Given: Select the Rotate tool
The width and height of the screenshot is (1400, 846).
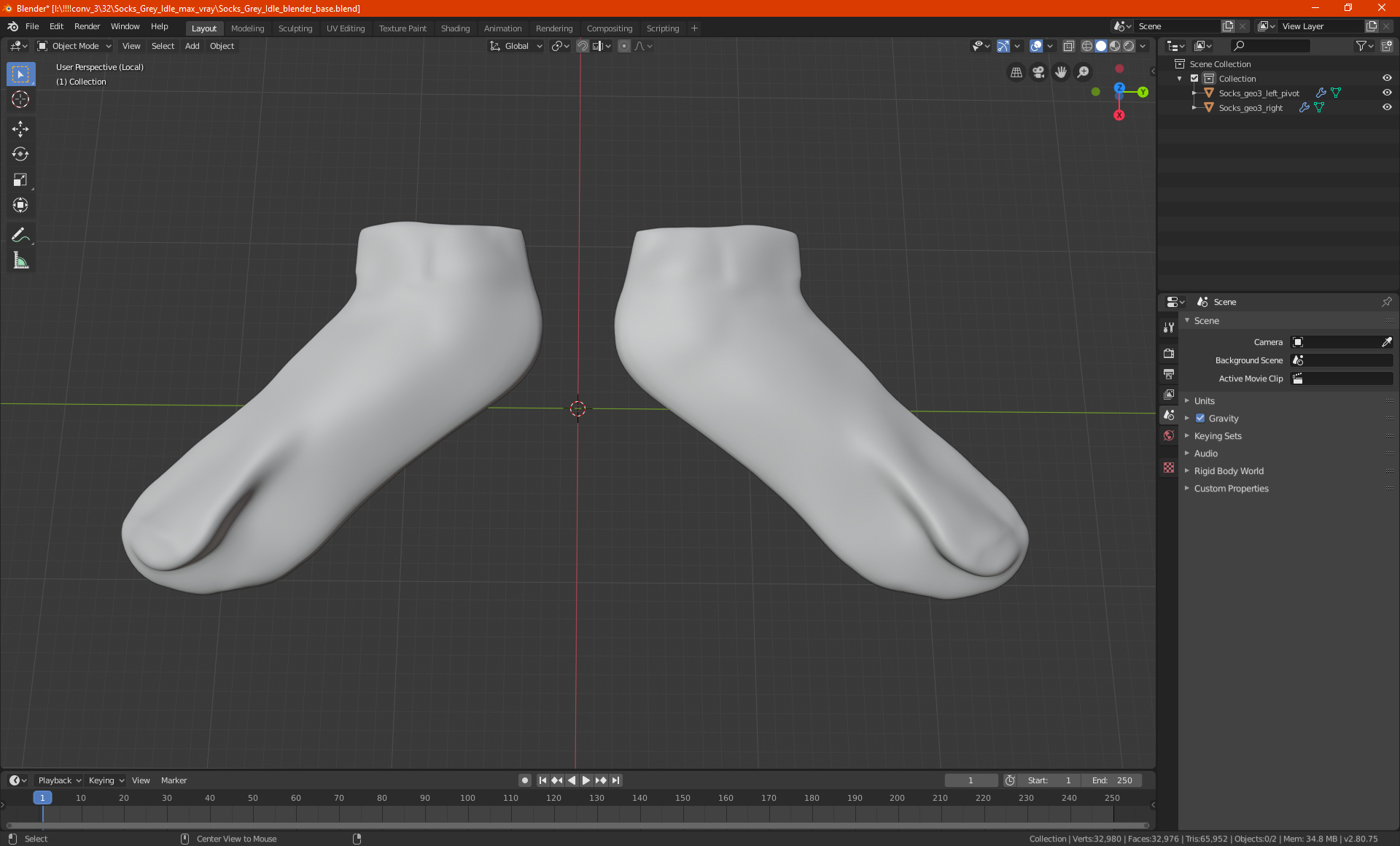Looking at the screenshot, I should point(20,154).
